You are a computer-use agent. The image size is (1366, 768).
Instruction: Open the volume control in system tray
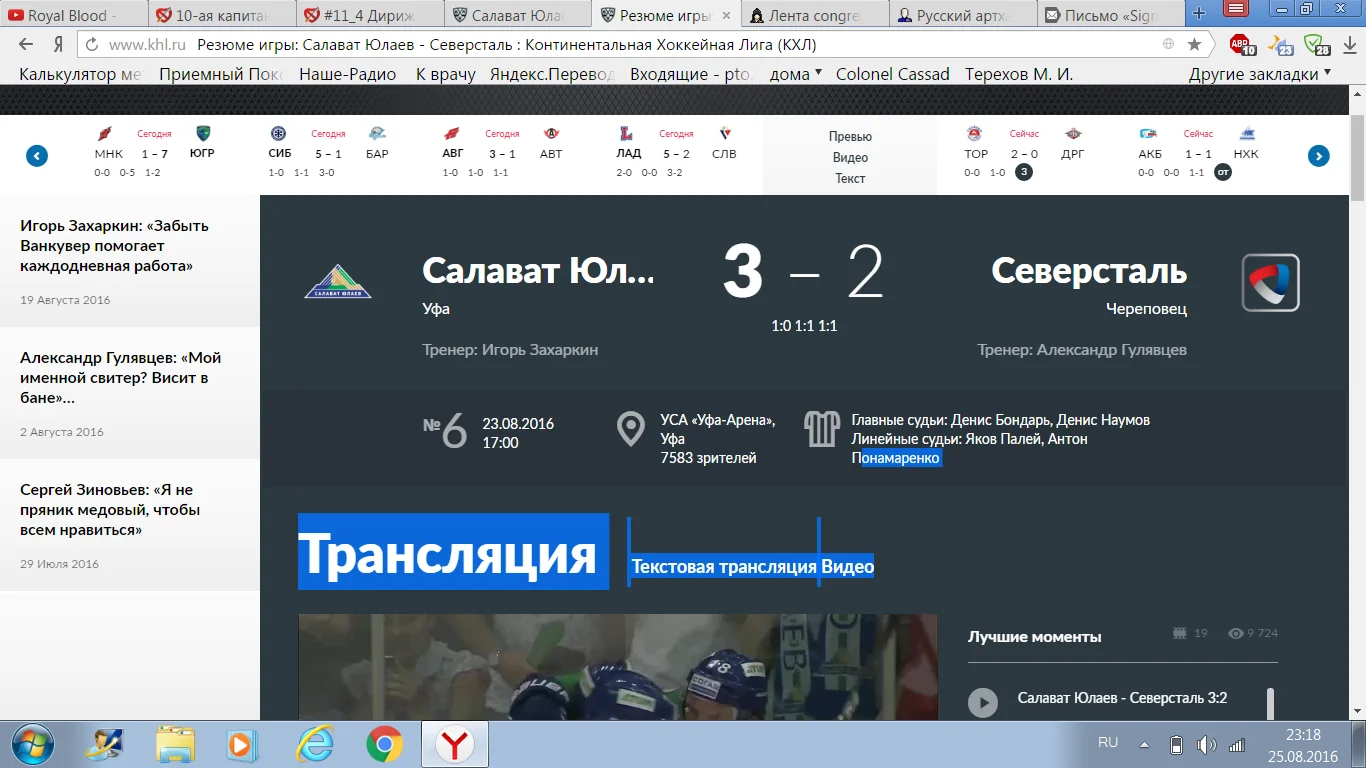click(1207, 744)
